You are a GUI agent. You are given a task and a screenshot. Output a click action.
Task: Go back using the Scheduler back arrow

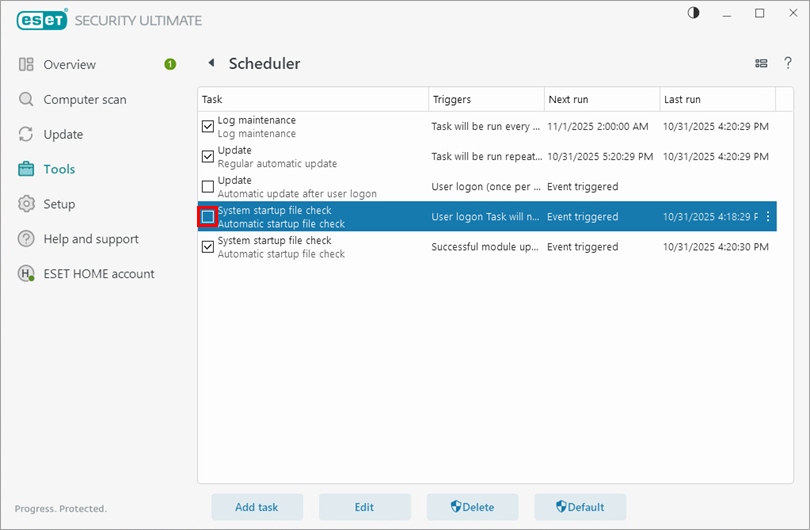pyautogui.click(x=211, y=63)
